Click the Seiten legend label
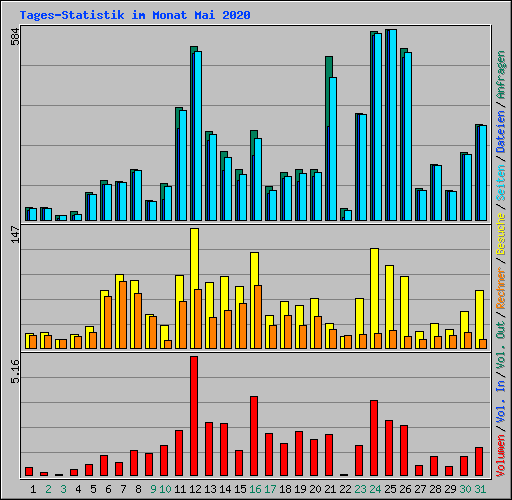 coord(501,183)
